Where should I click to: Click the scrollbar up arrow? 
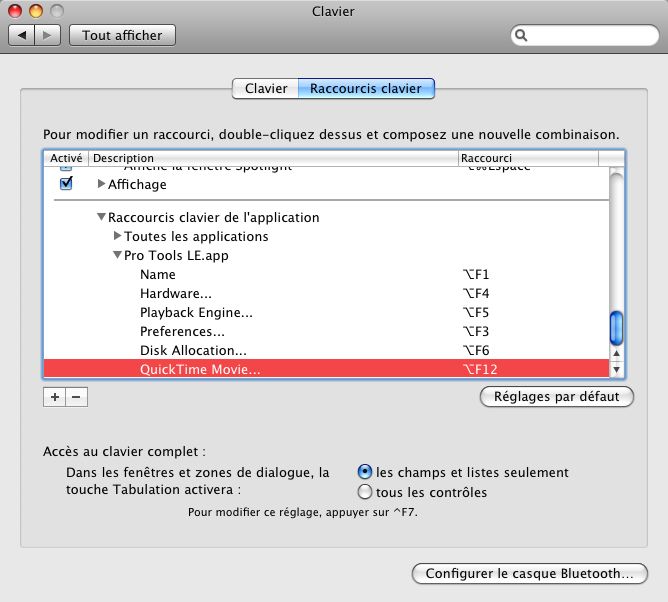[x=617, y=353]
